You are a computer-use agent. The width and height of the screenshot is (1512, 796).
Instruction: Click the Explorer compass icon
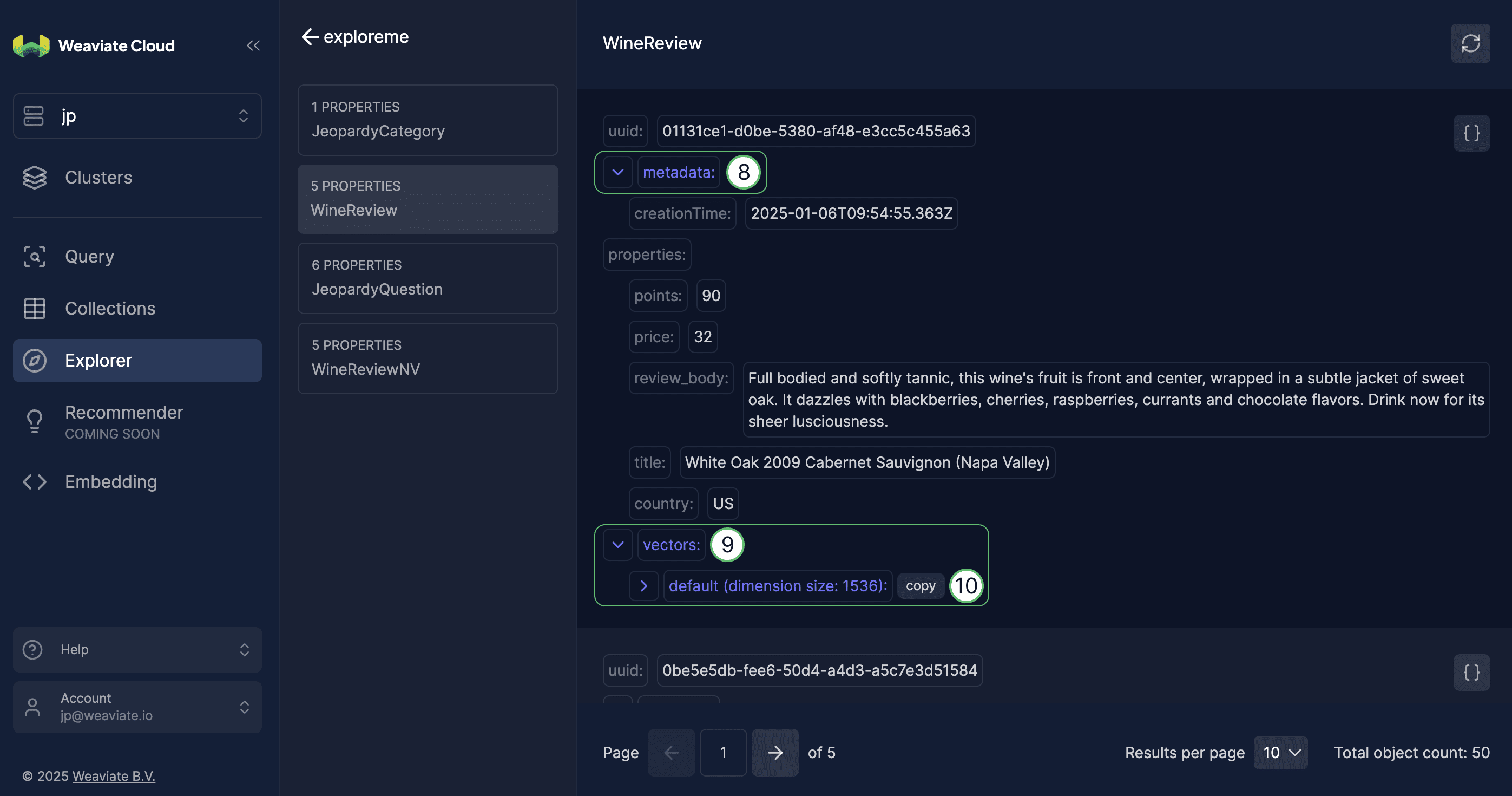35,360
